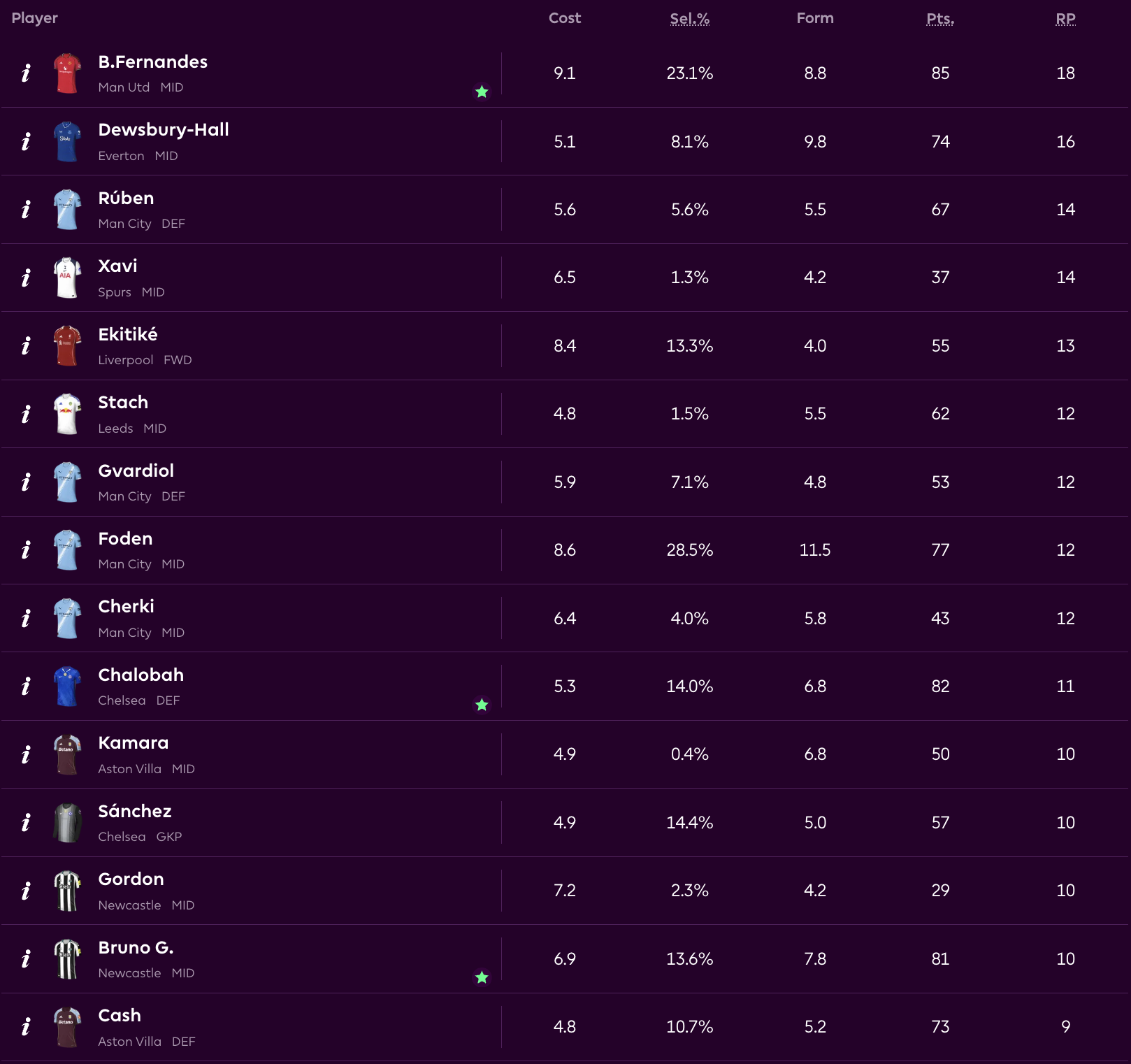The image size is (1131, 1064).
Task: Open info icon next to Sánchez
Action: pyautogui.click(x=26, y=822)
